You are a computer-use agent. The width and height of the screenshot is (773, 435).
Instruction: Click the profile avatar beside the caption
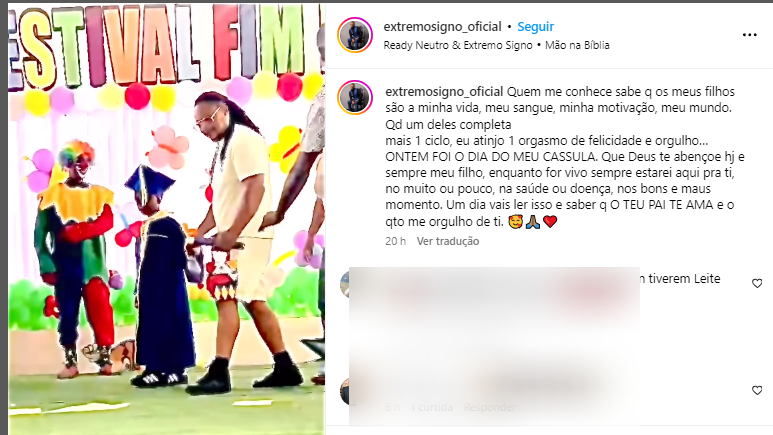click(354, 98)
